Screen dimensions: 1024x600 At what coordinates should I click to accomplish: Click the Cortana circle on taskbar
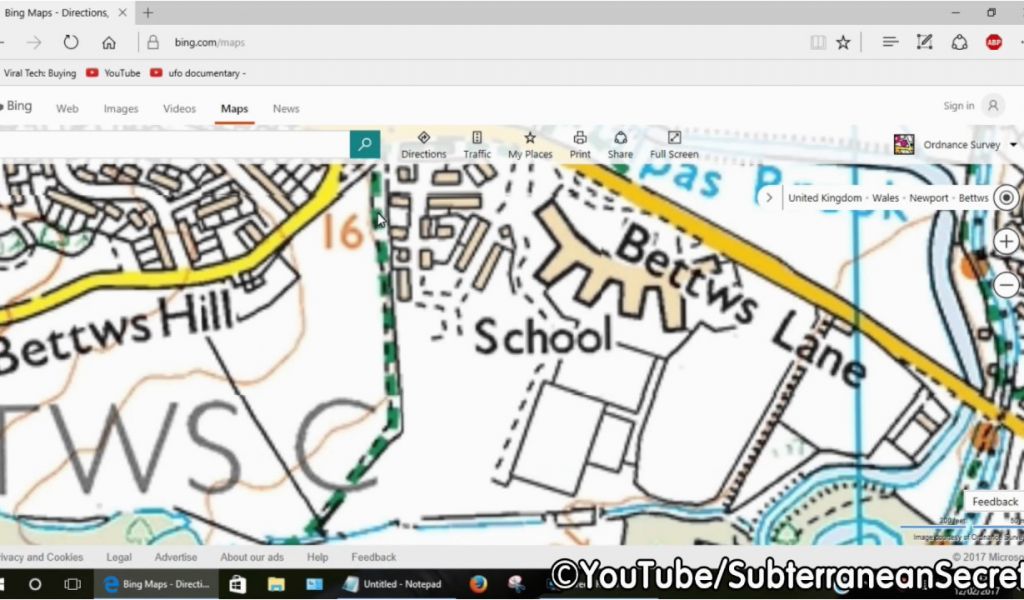coord(35,584)
